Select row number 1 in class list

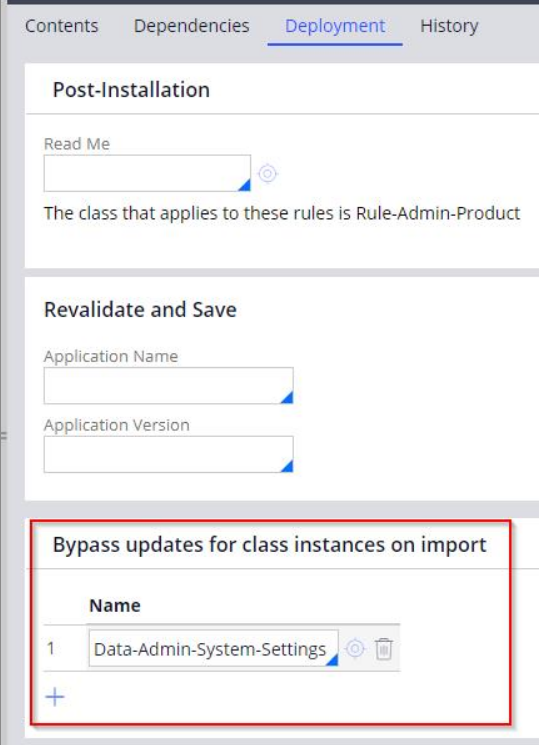51,648
